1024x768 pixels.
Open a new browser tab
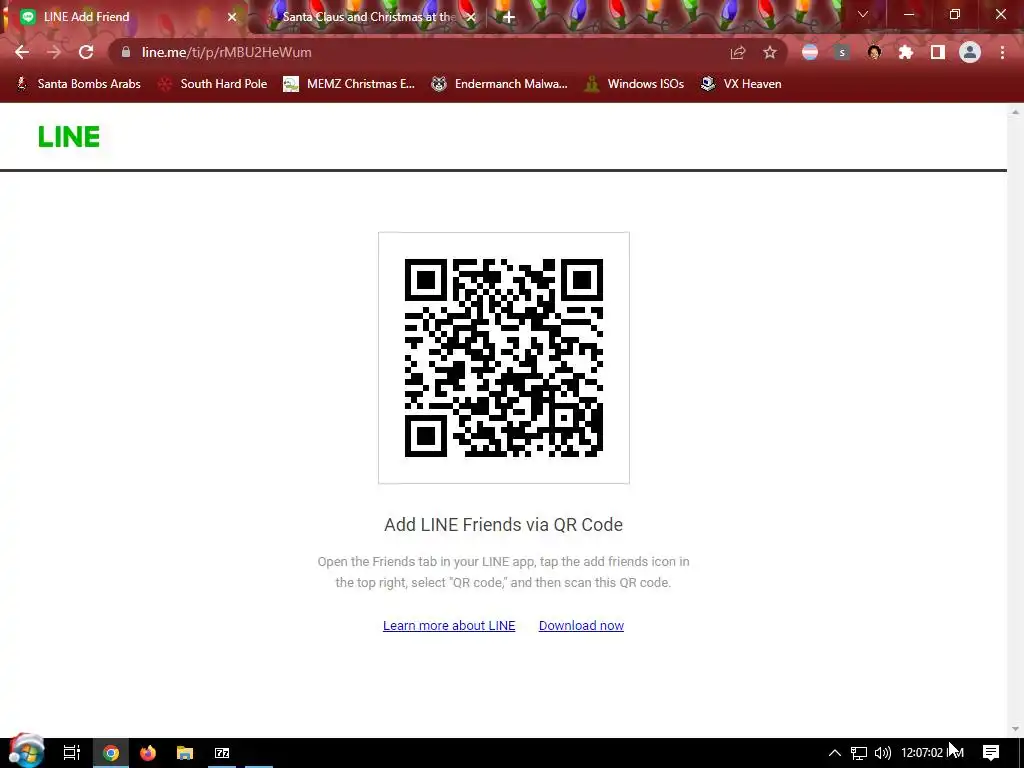tap(509, 17)
